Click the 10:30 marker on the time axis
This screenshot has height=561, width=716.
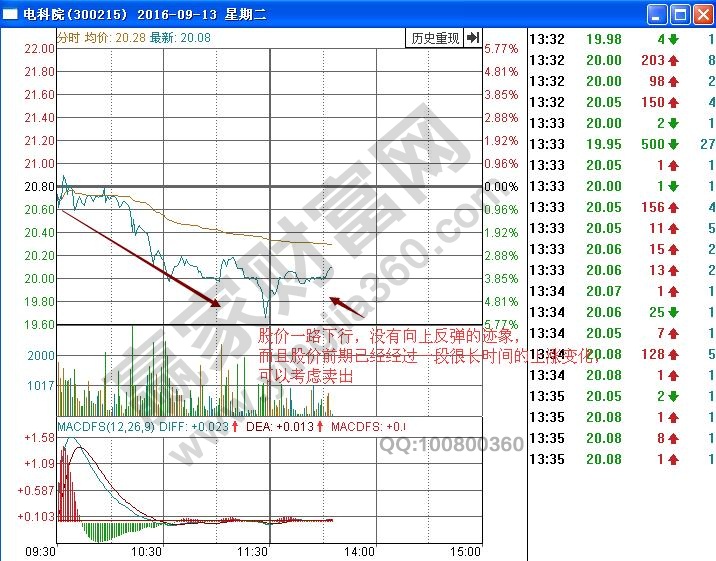(x=146, y=551)
